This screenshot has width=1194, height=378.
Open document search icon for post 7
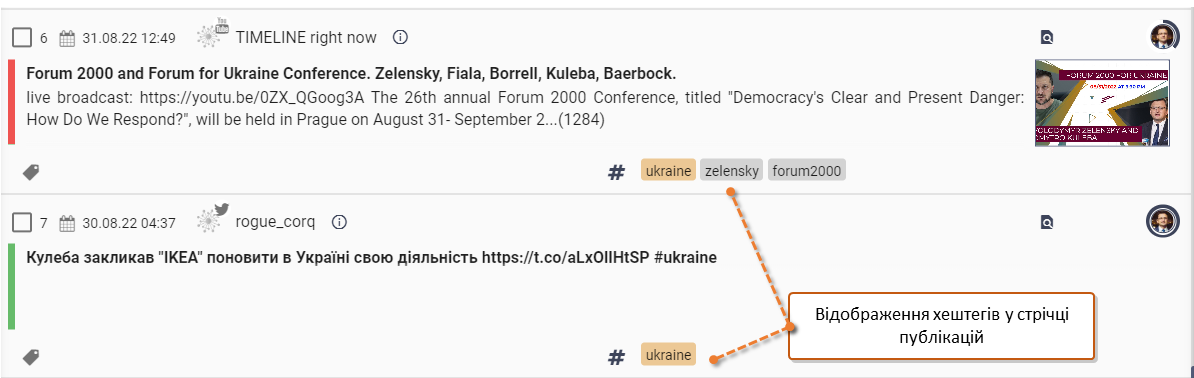(1048, 223)
